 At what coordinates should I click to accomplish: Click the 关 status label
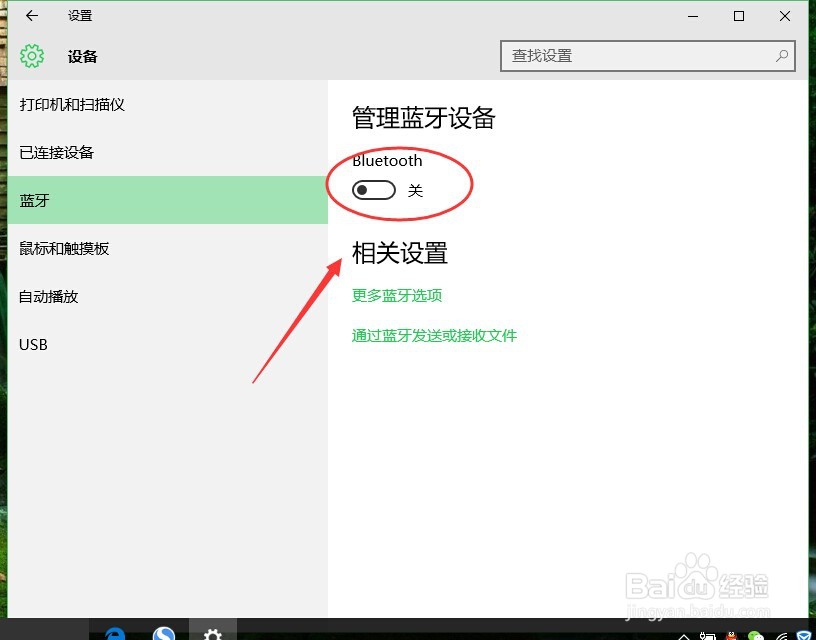coord(415,190)
